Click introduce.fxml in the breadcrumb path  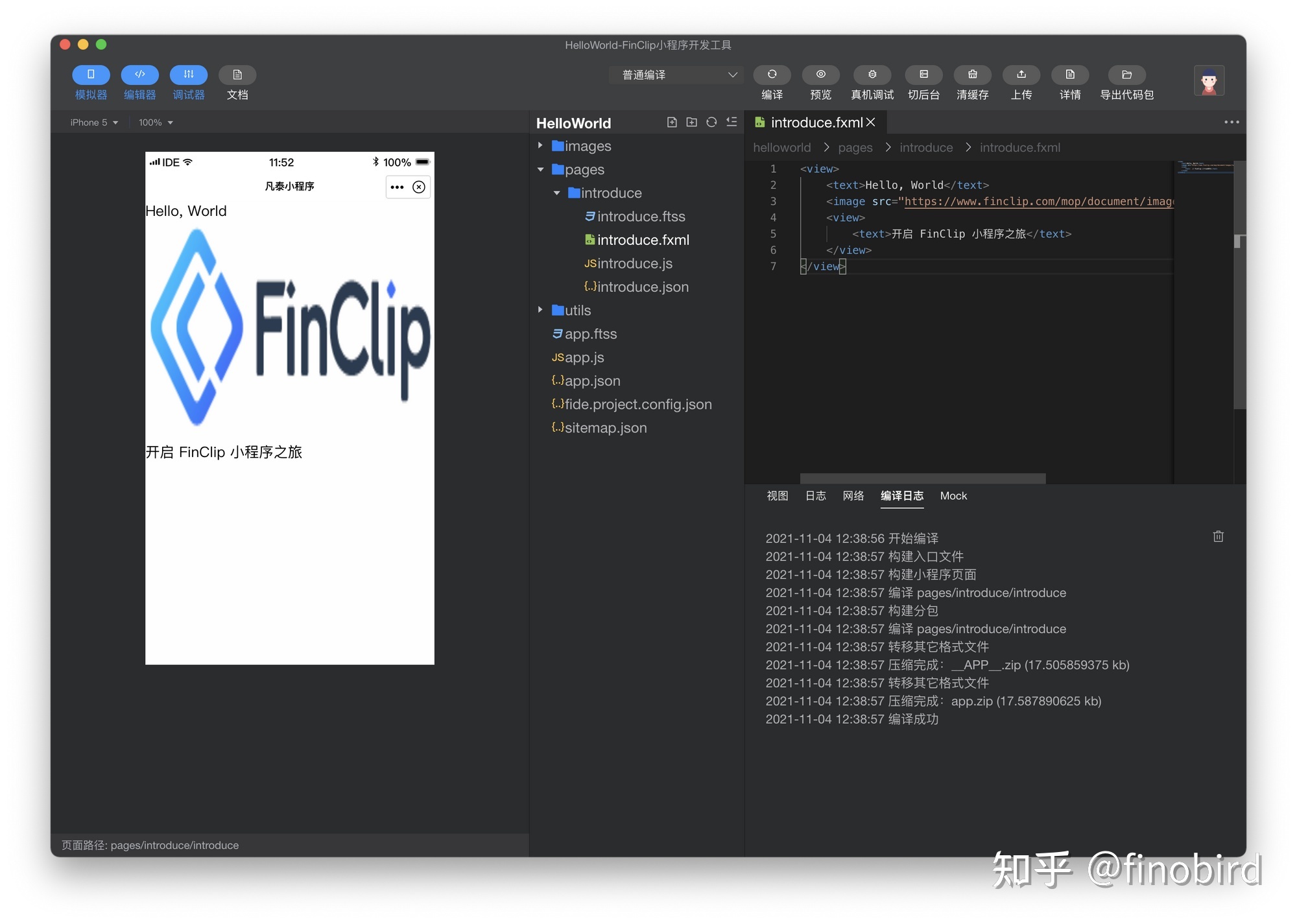coord(1020,148)
